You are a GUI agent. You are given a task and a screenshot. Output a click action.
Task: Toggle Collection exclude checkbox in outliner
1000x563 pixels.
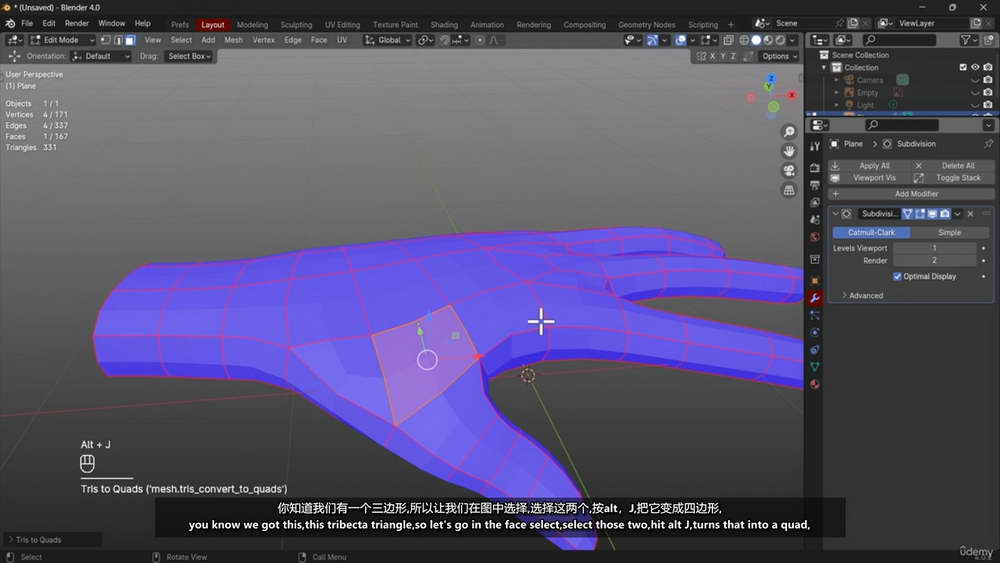(x=963, y=67)
